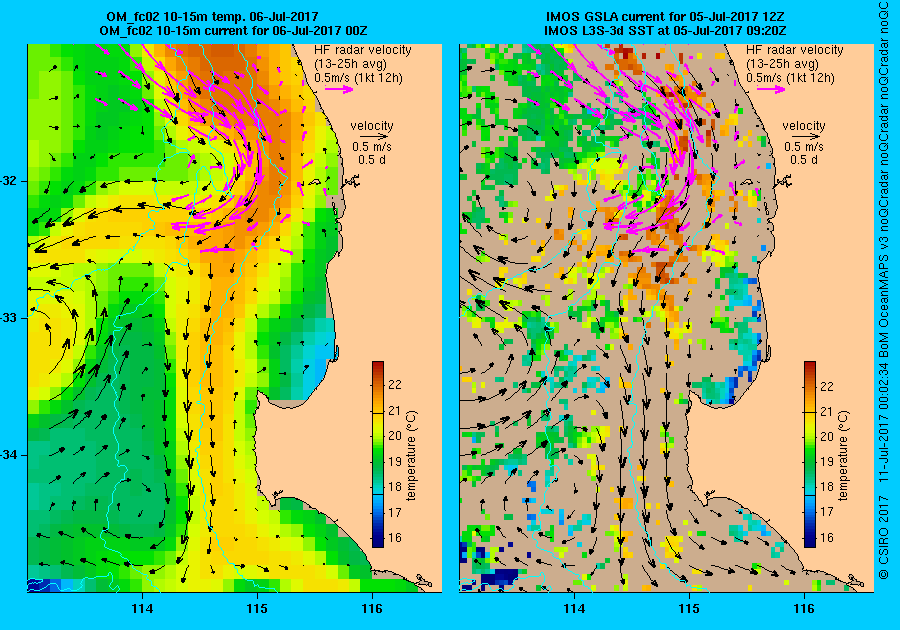Click '0.5 m/s' under velocity in OM_fc02 map
900x630 pixels.
pos(372,147)
